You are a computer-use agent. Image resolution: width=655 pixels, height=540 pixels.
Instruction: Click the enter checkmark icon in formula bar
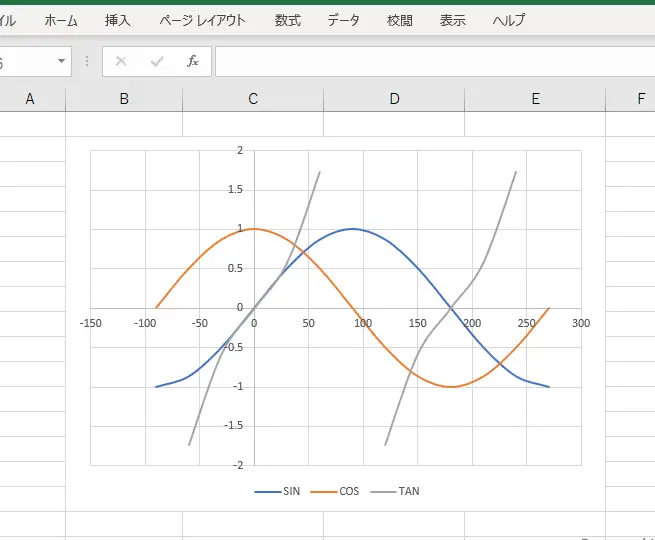click(157, 62)
